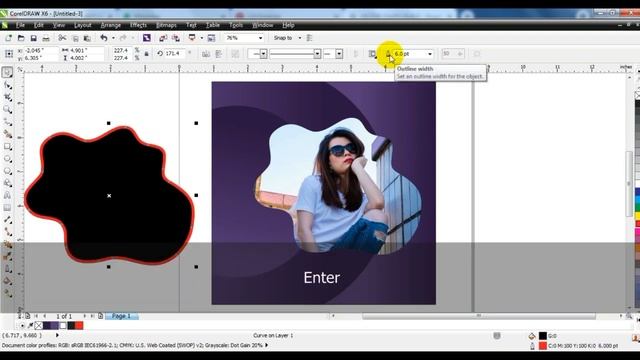Screen dimensions: 640x360
Task: Select the Text tool
Action: pos(7,195)
